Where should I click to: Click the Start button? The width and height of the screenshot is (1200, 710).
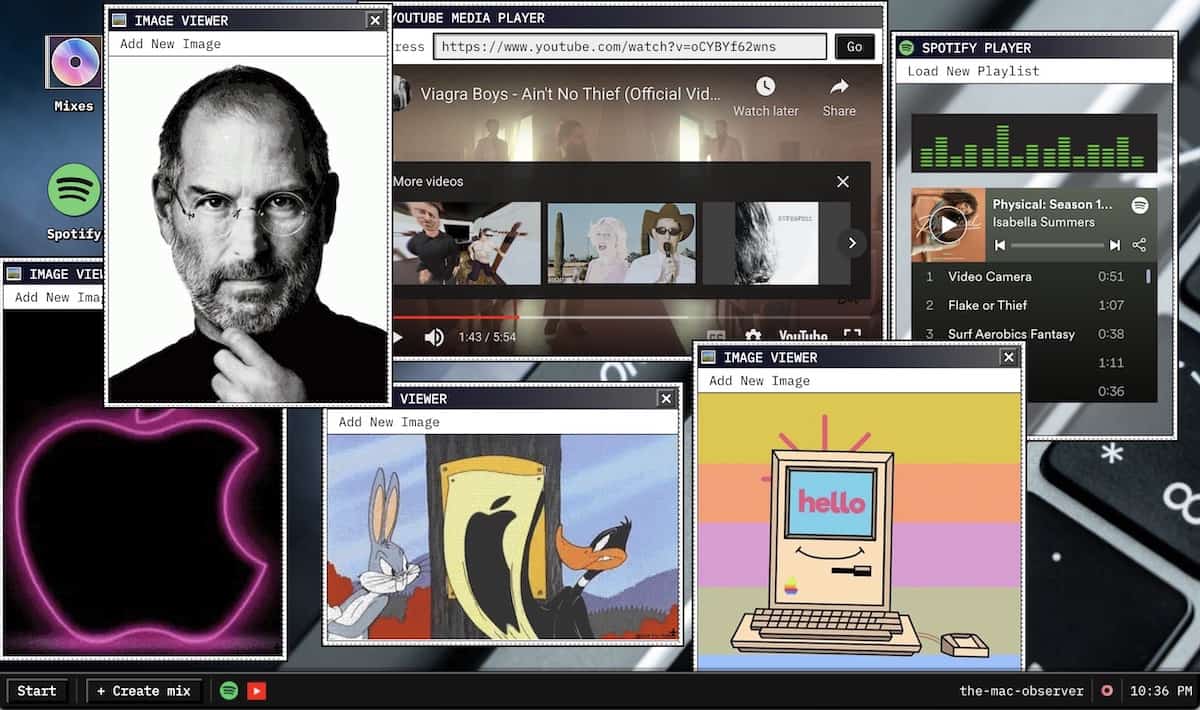37,690
